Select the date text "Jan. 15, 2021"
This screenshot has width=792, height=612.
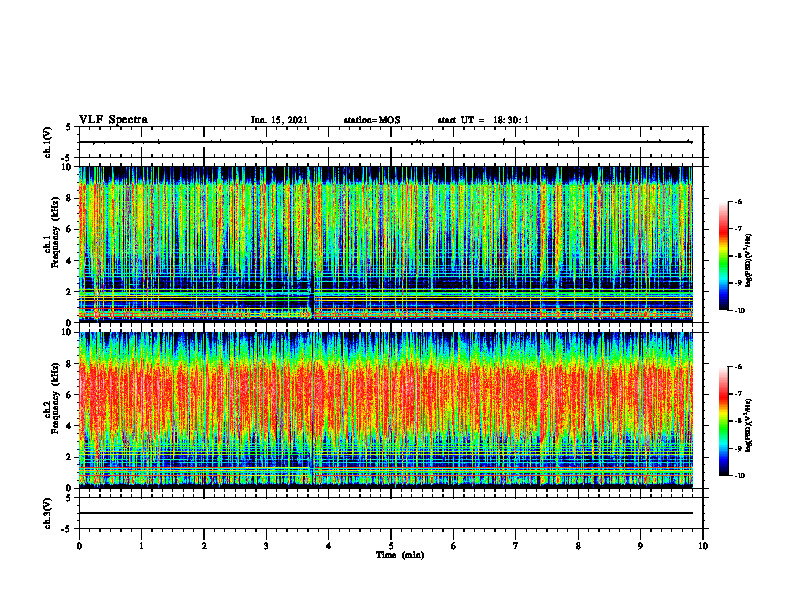click(279, 120)
